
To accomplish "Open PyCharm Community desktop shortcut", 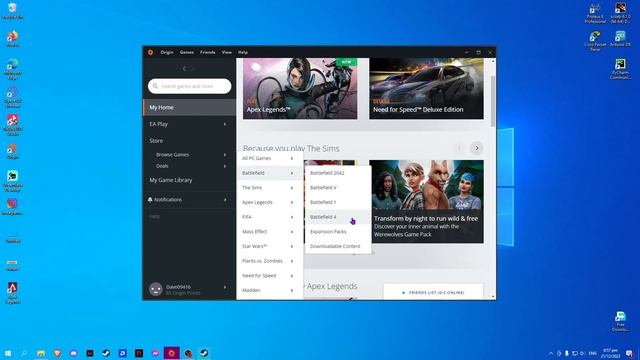I will tap(620, 69).
